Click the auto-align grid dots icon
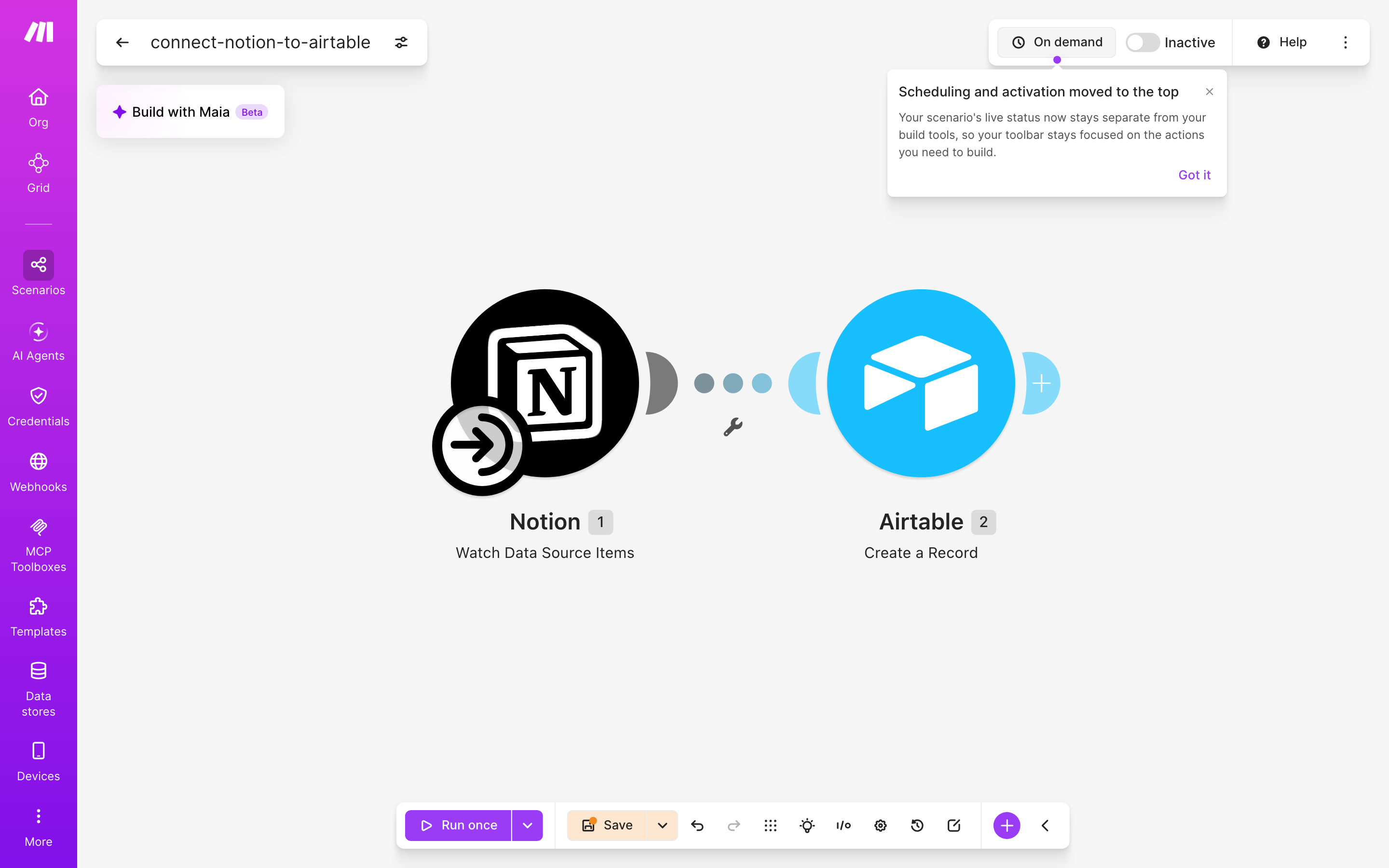The width and height of the screenshot is (1389, 868). (771, 826)
